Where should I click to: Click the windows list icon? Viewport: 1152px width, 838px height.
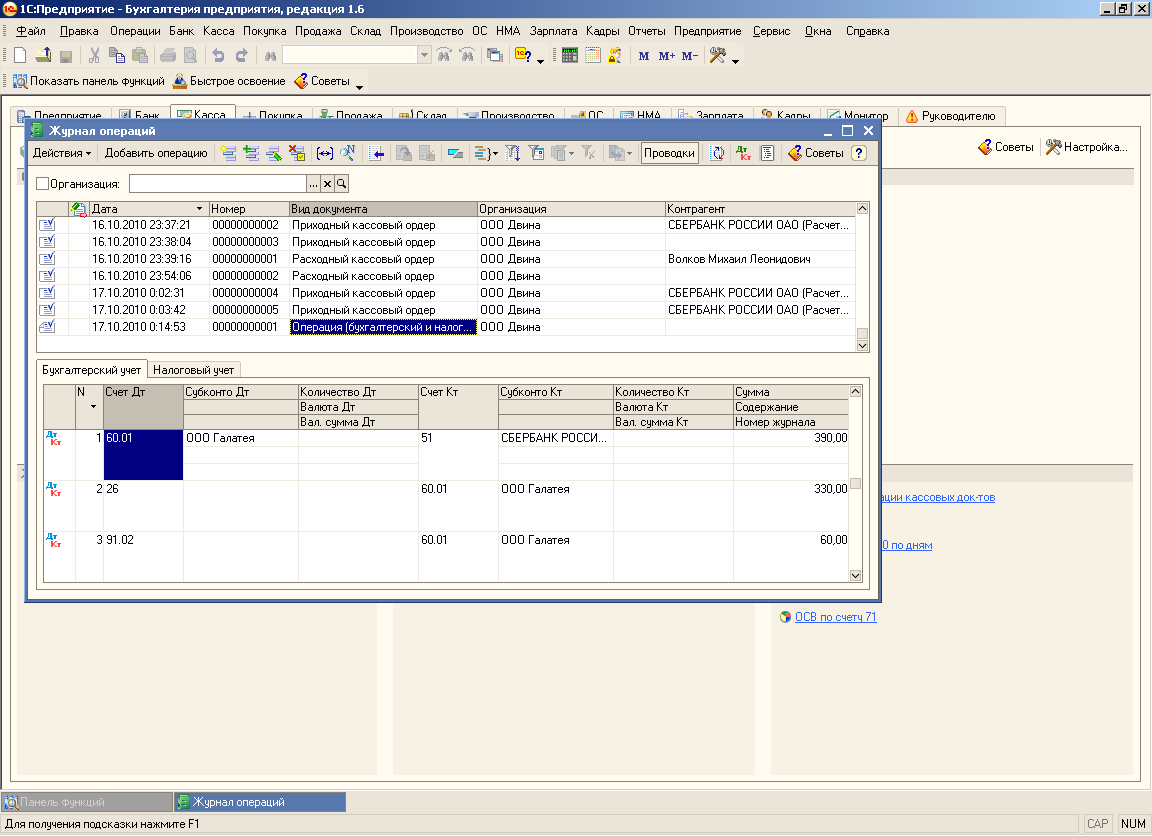pos(494,55)
